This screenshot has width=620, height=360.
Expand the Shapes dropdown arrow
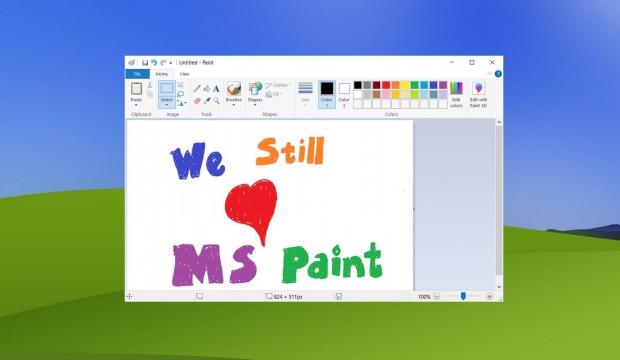point(255,105)
